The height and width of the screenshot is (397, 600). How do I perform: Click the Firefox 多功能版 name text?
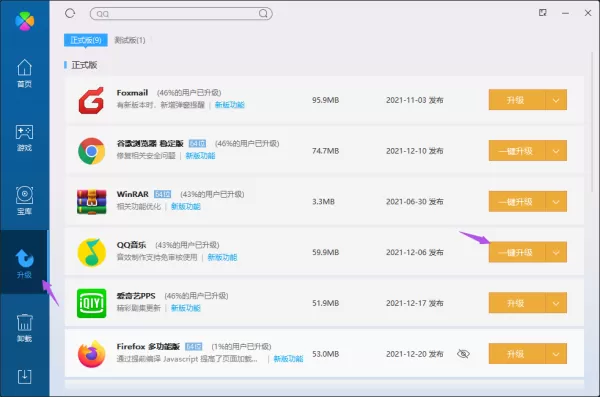148,346
